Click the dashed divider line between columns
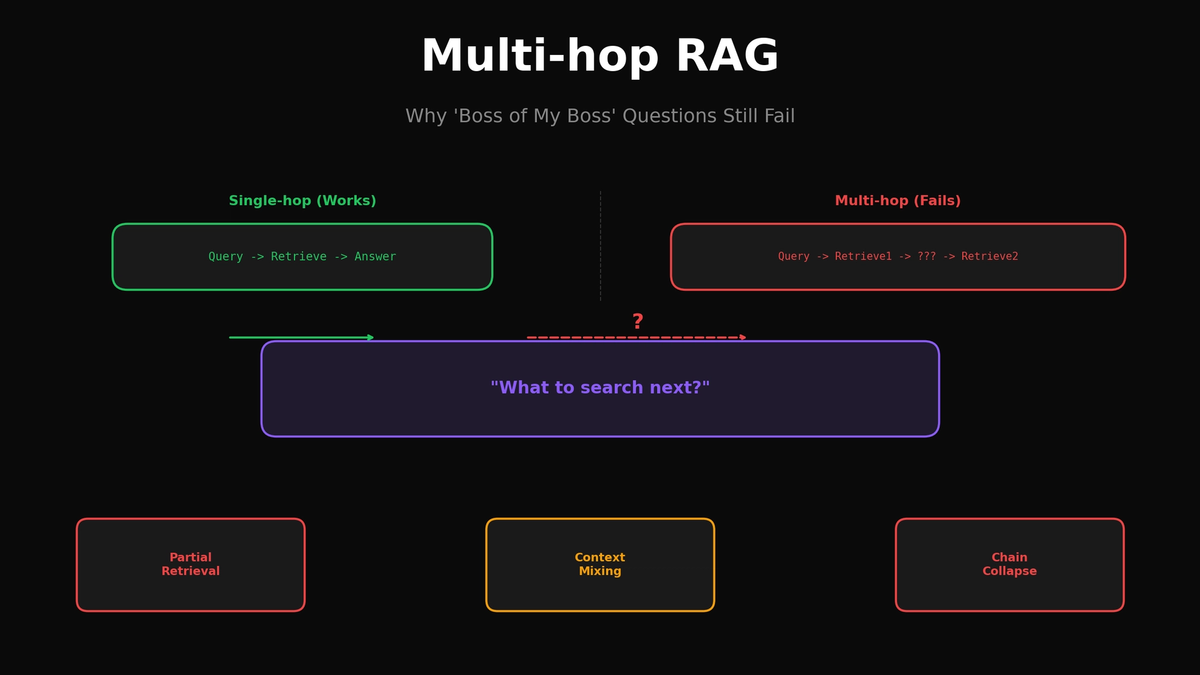The height and width of the screenshot is (675, 1200). tap(600, 245)
